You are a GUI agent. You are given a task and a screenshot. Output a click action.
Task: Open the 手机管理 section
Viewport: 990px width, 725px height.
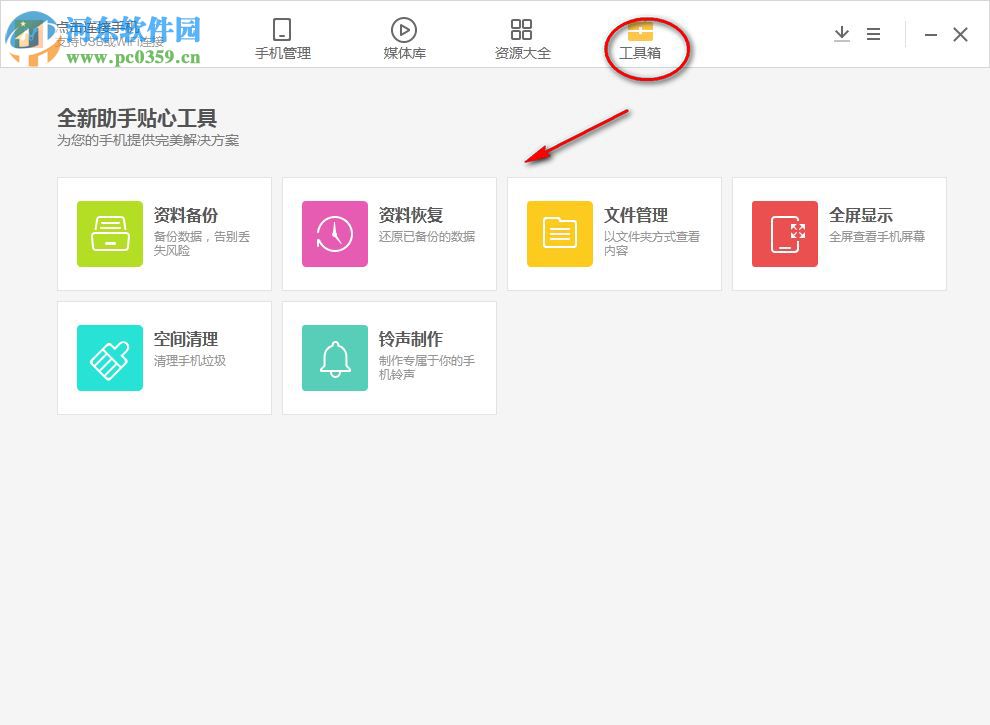click(281, 53)
